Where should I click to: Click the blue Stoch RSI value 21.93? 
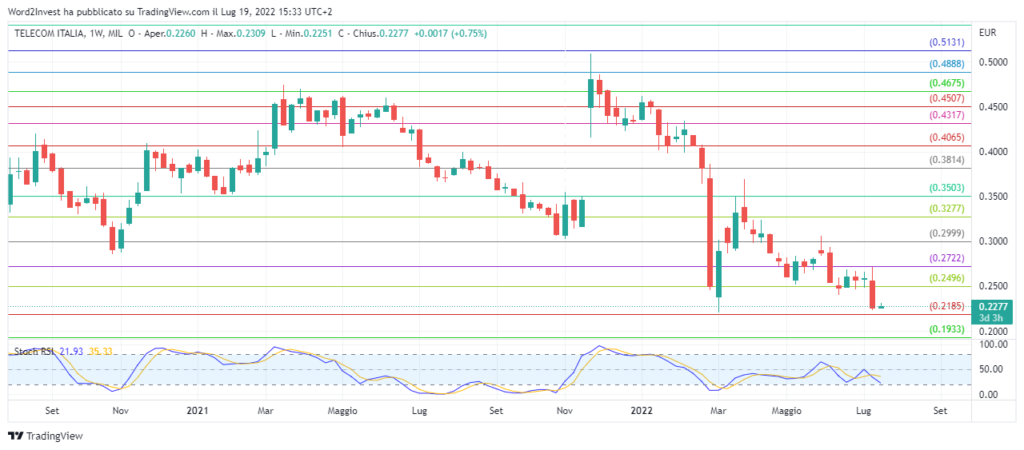pos(72,351)
